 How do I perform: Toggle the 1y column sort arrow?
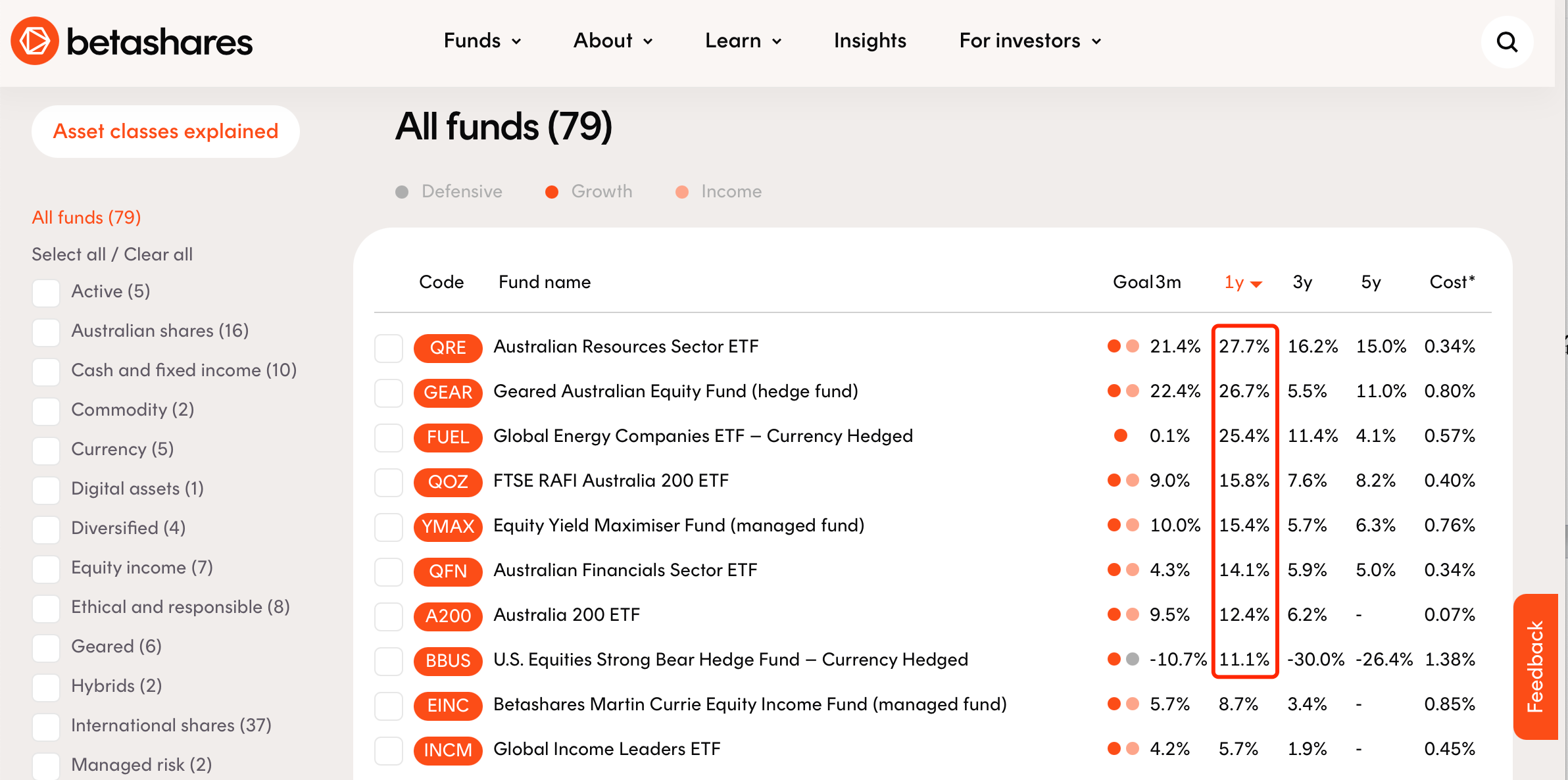(x=1256, y=283)
